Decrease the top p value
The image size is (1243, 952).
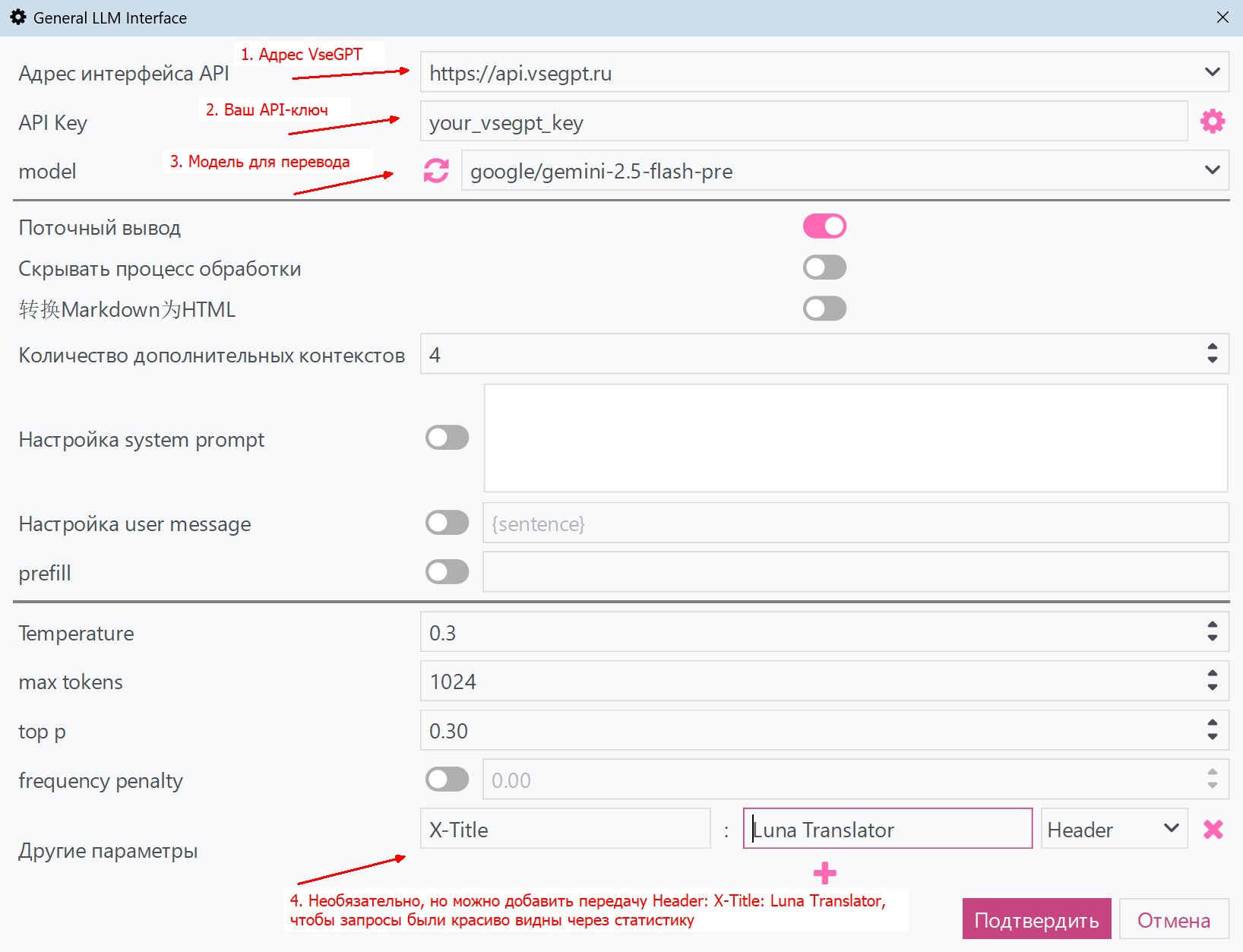tap(1213, 736)
